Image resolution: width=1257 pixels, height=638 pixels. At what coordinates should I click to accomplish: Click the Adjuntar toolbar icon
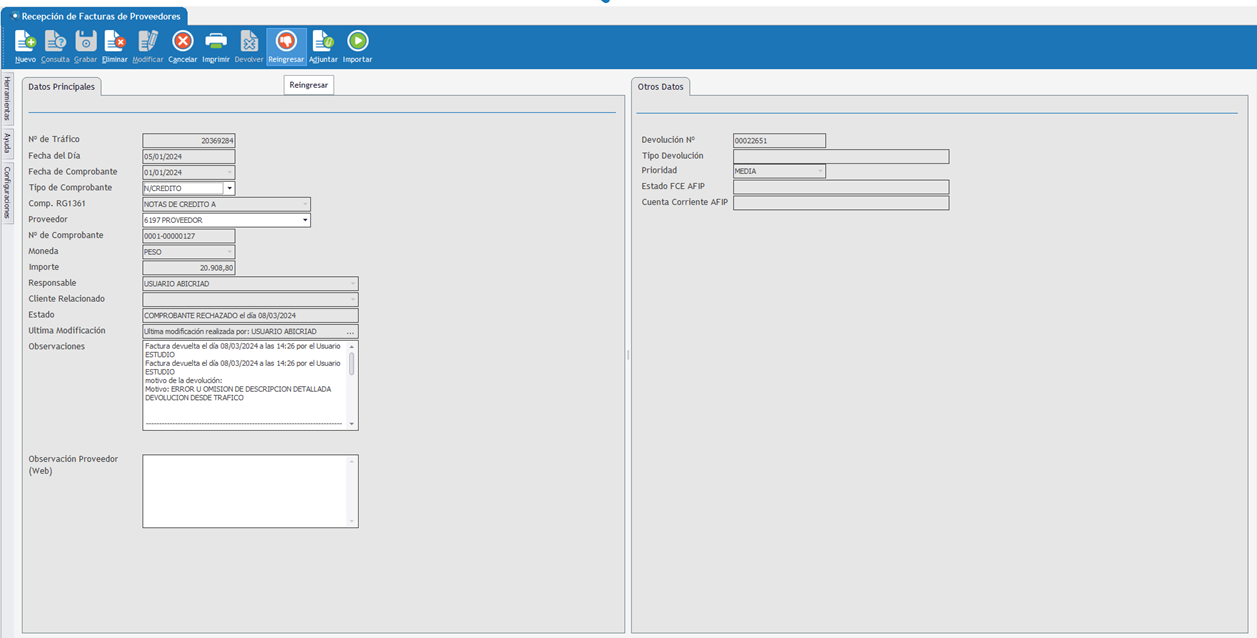click(x=323, y=46)
